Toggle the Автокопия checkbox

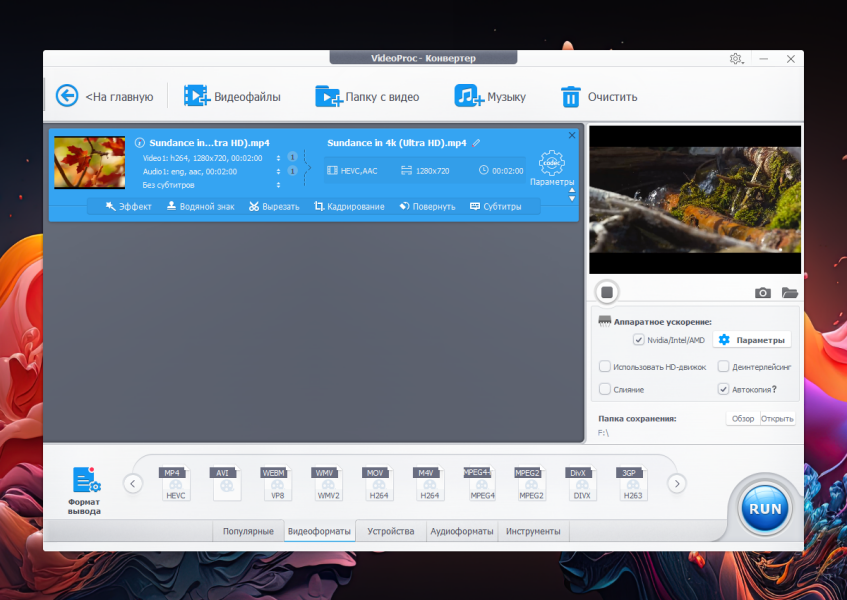[723, 389]
